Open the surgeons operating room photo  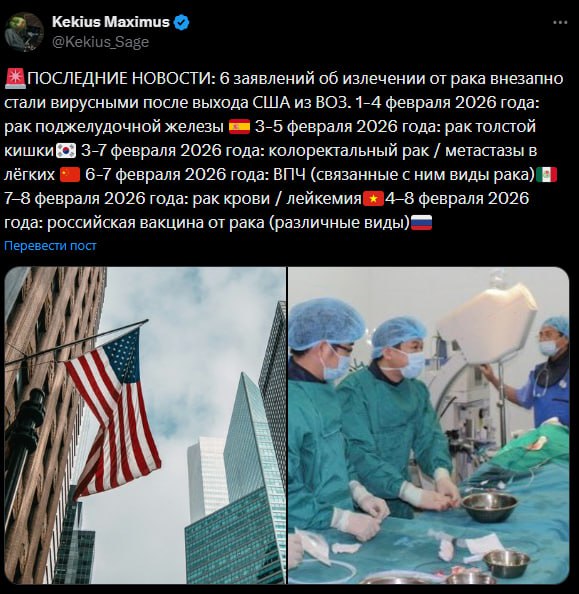(429, 425)
